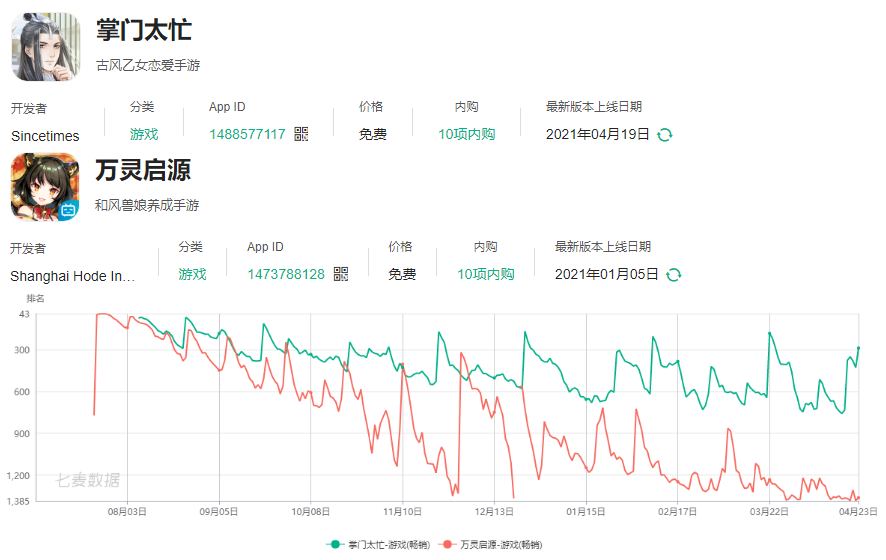Click subtitle 和风兽娘养成手游
886x560 pixels.
pos(147,205)
